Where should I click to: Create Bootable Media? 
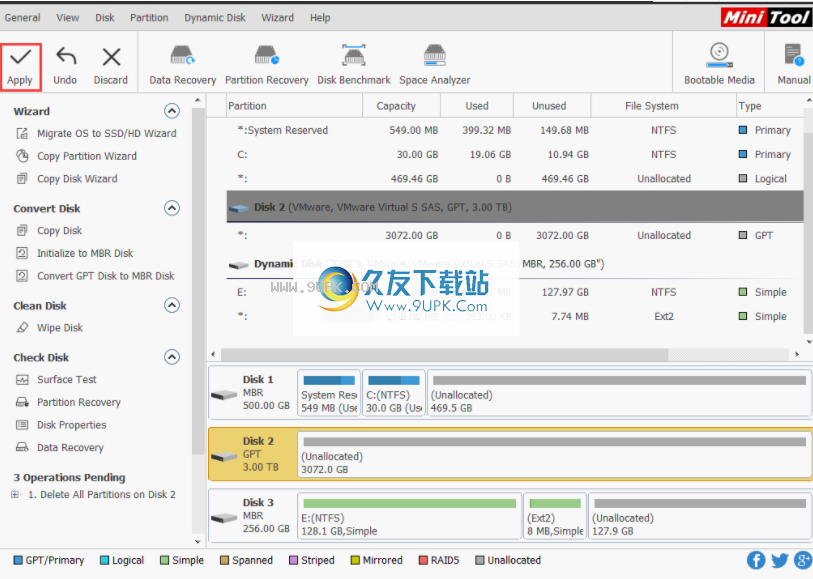tap(719, 65)
